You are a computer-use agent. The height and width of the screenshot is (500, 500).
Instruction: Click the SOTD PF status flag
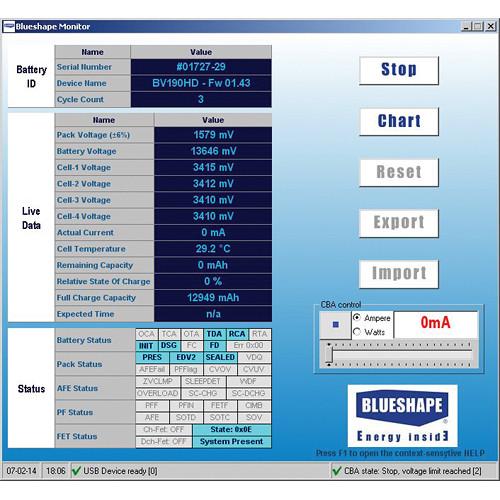click(x=186, y=417)
